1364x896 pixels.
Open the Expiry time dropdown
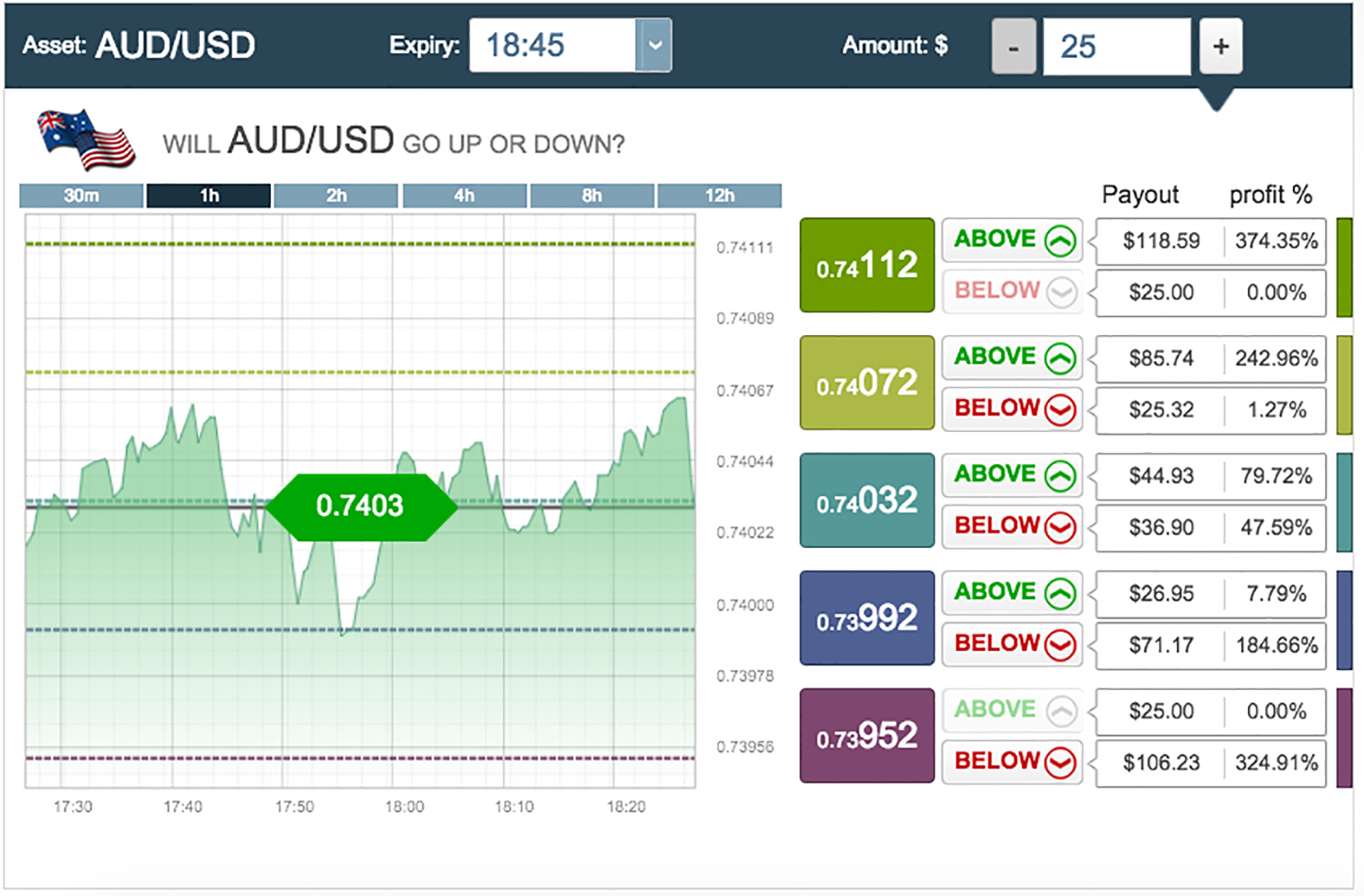click(x=655, y=46)
